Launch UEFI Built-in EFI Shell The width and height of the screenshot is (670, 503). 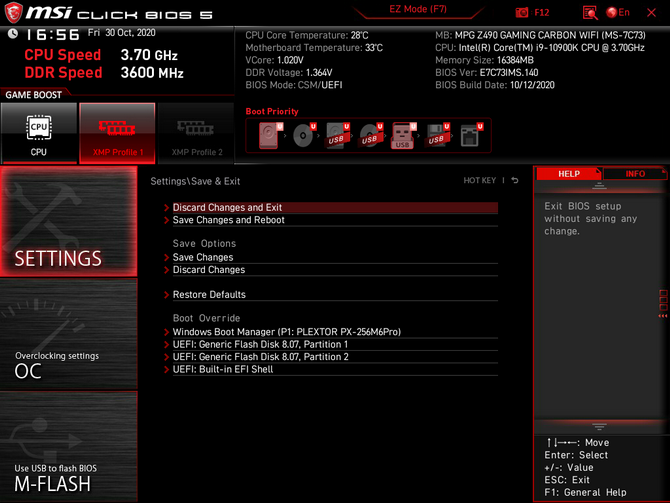[335, 369]
